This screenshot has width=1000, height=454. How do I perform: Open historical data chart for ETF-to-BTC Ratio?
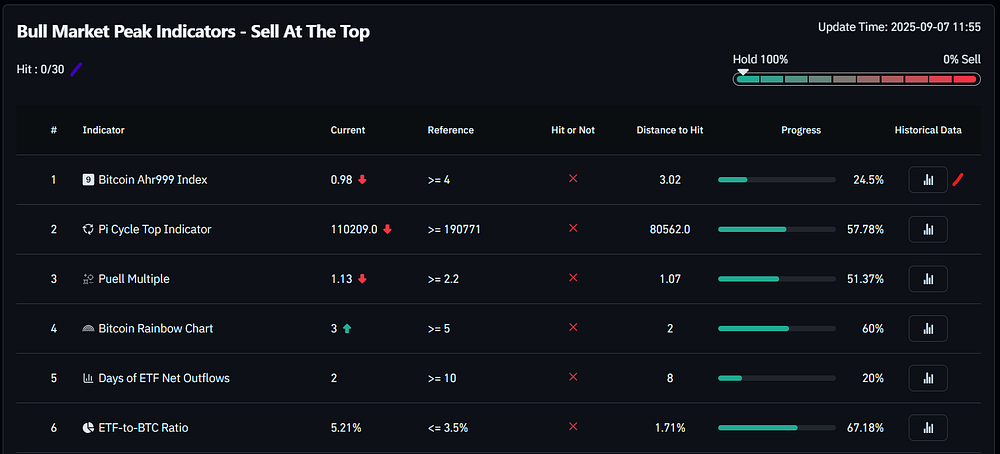pos(928,428)
